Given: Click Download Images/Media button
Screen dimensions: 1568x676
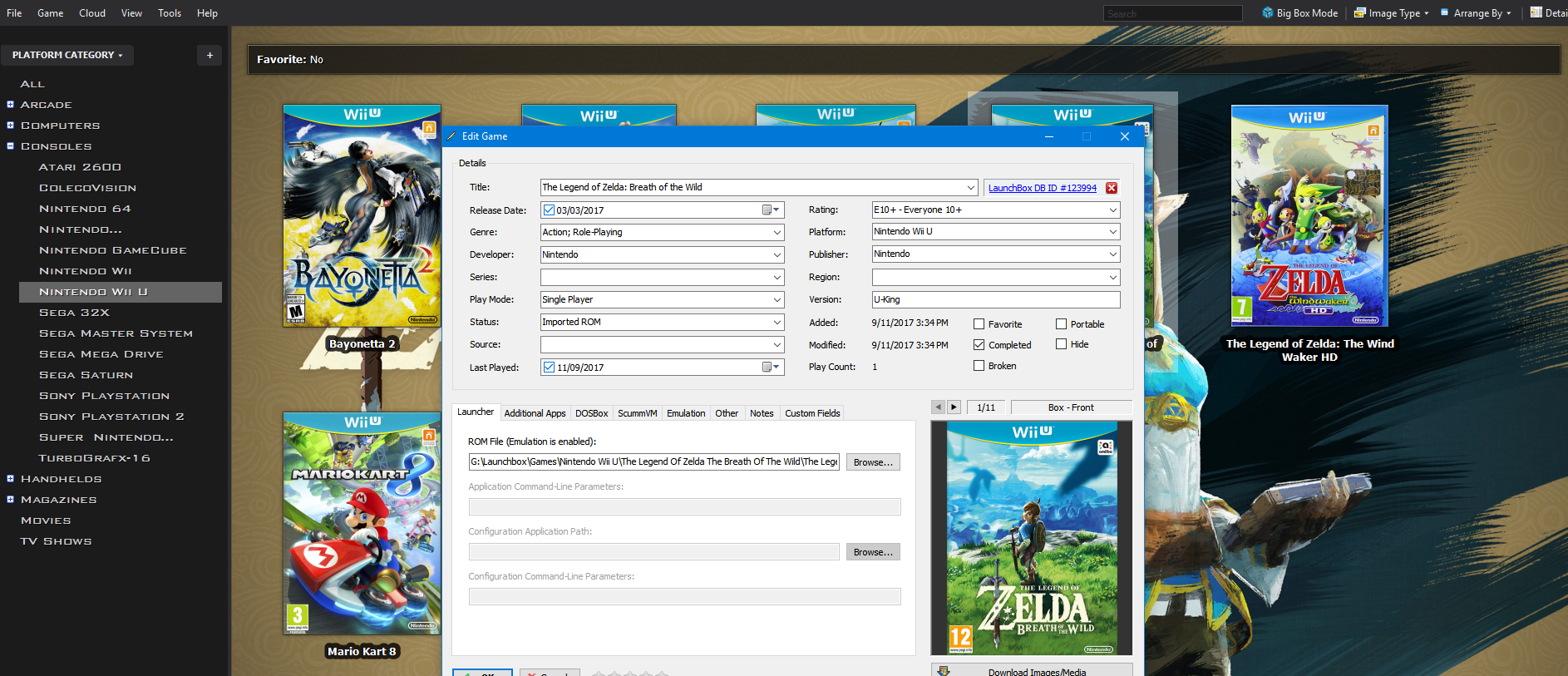Looking at the screenshot, I should click(1032, 670).
